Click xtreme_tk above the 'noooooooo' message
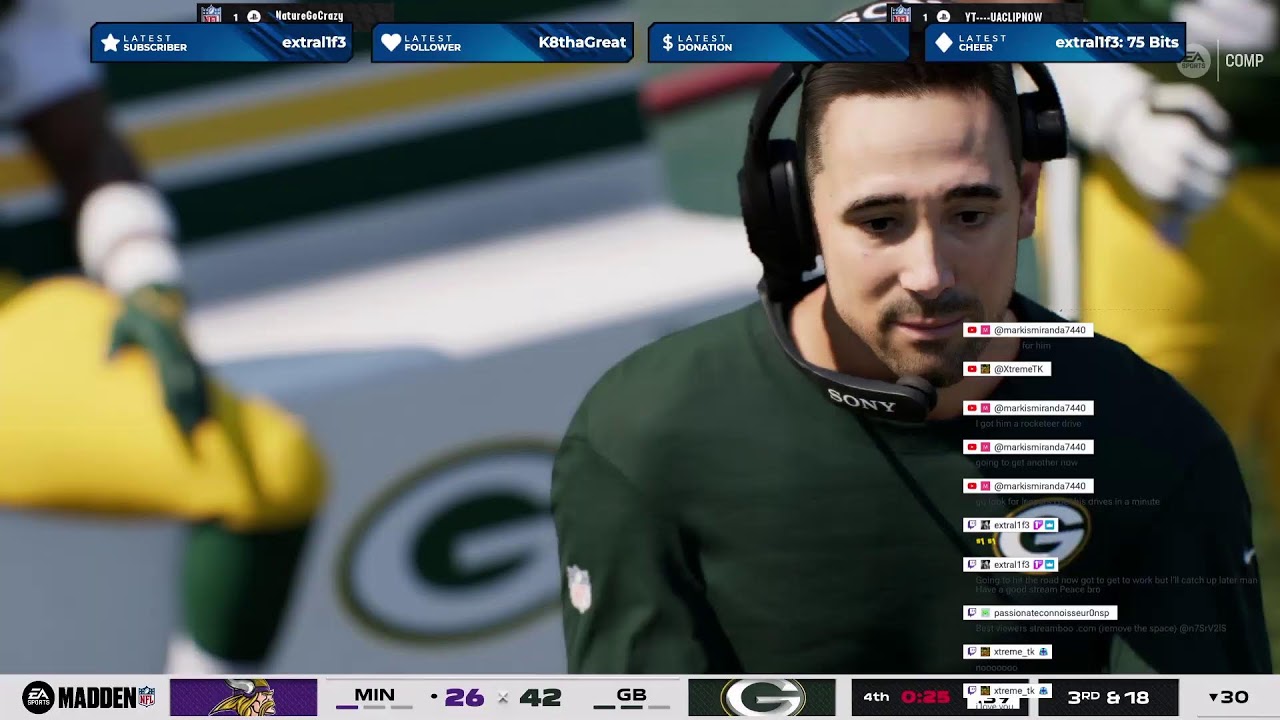The height and width of the screenshot is (720, 1280). coord(1014,652)
